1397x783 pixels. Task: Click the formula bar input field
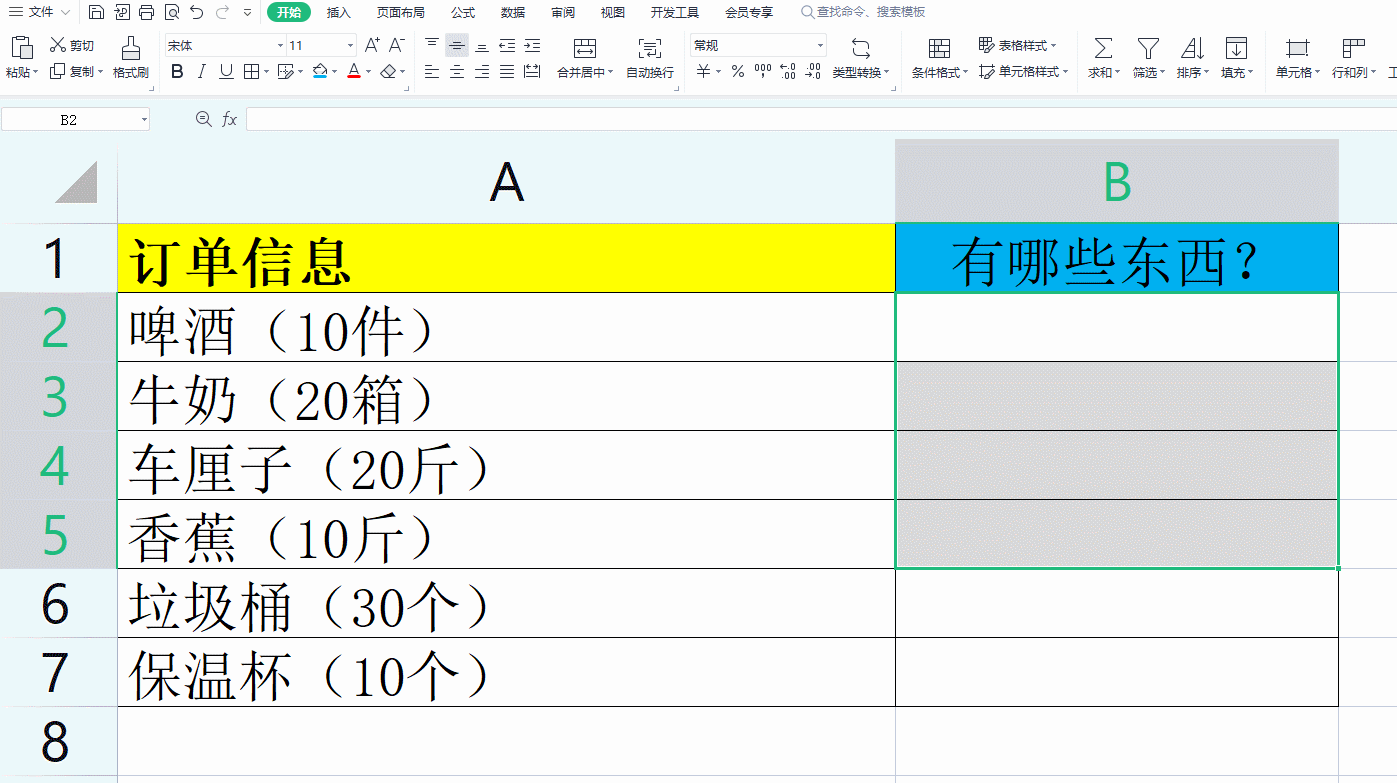(x=821, y=119)
